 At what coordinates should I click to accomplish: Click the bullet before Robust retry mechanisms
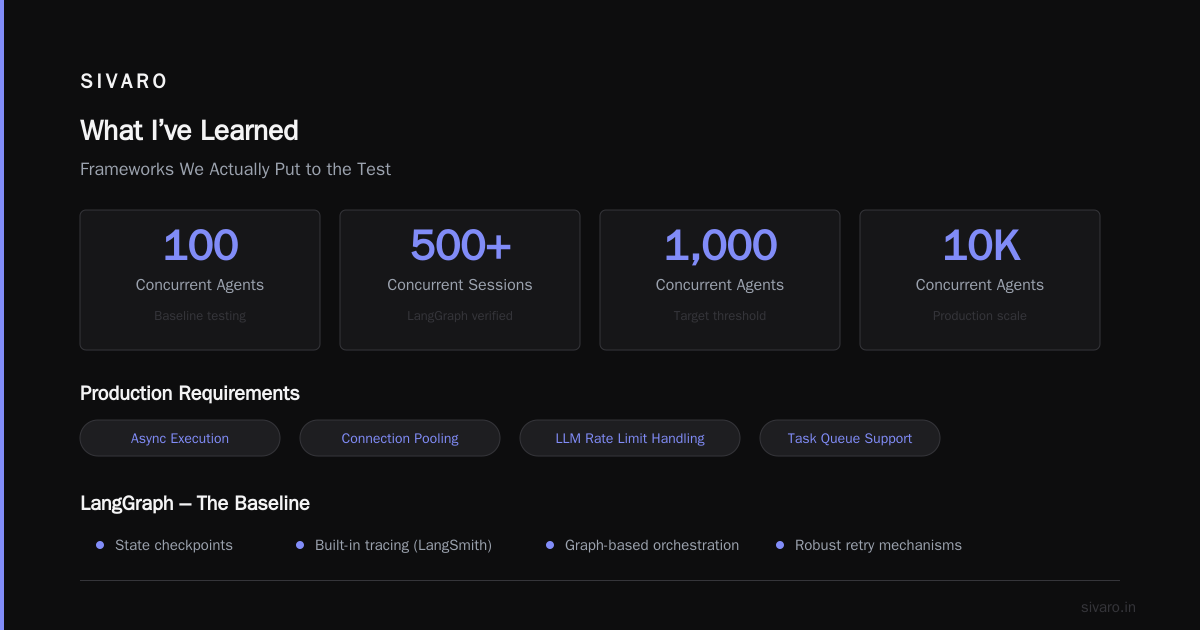click(x=780, y=545)
